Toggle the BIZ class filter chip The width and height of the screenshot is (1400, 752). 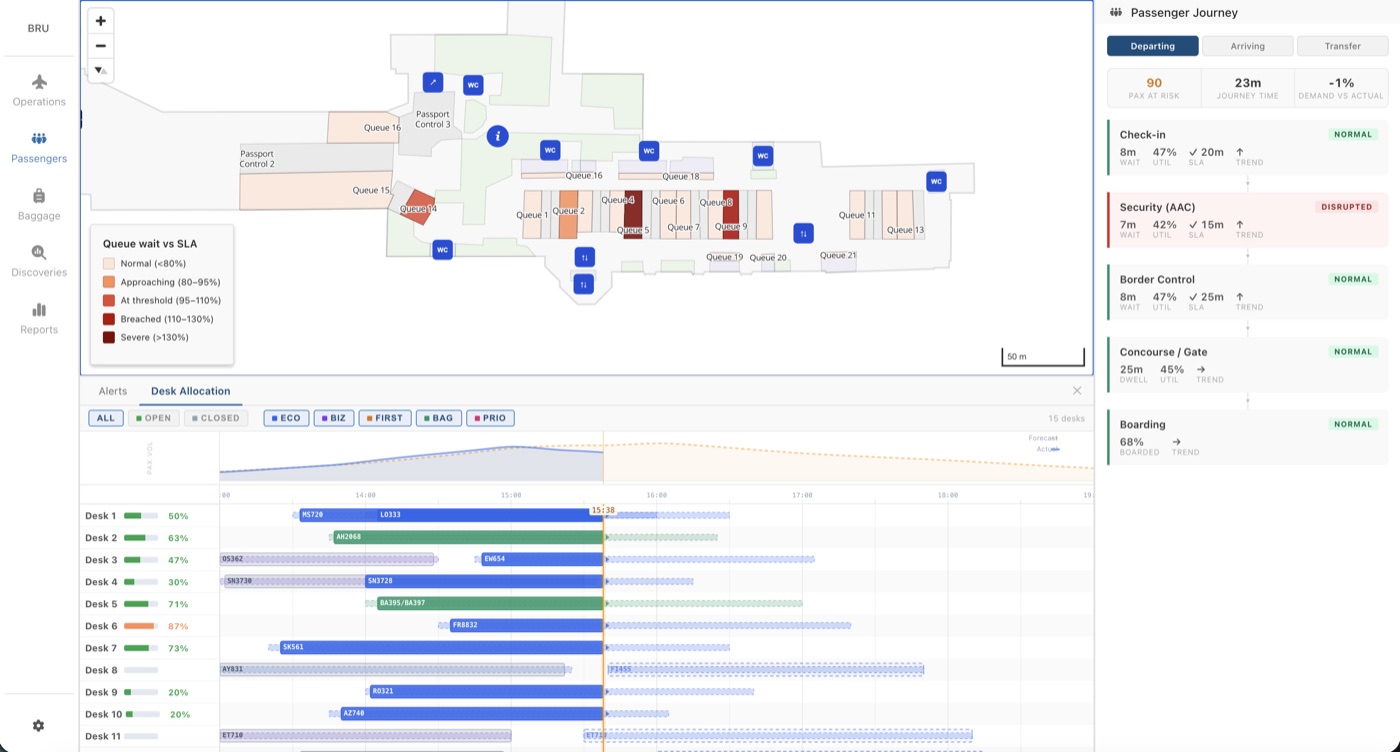335,418
